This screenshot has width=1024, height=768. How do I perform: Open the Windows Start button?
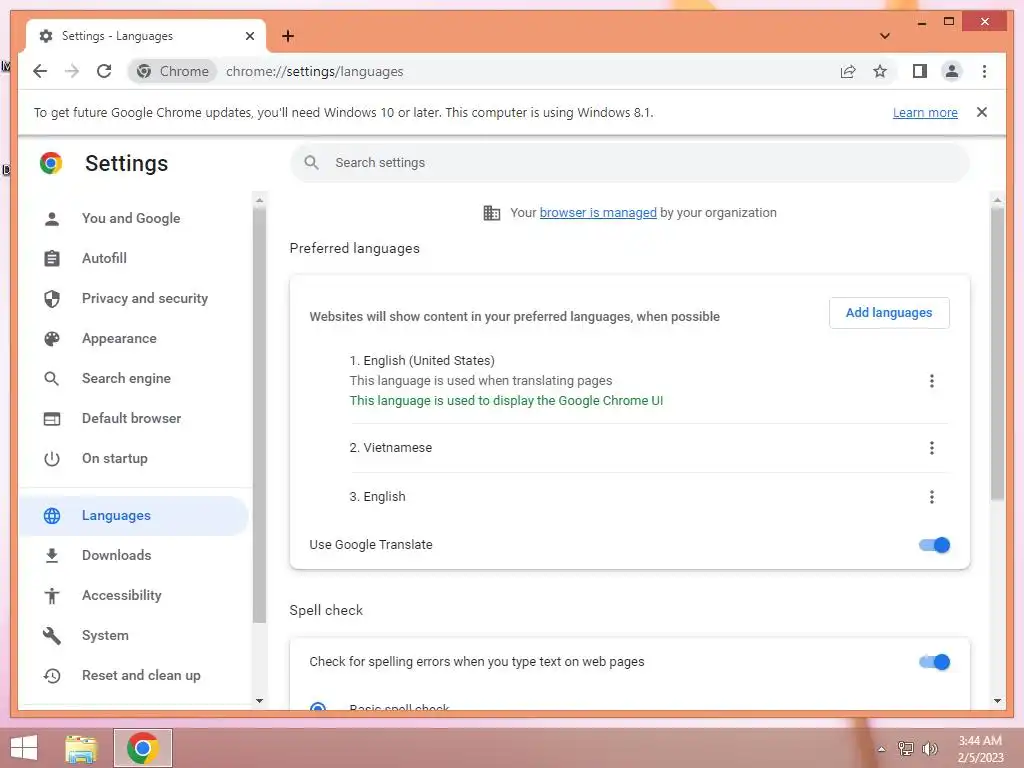tap(24, 748)
